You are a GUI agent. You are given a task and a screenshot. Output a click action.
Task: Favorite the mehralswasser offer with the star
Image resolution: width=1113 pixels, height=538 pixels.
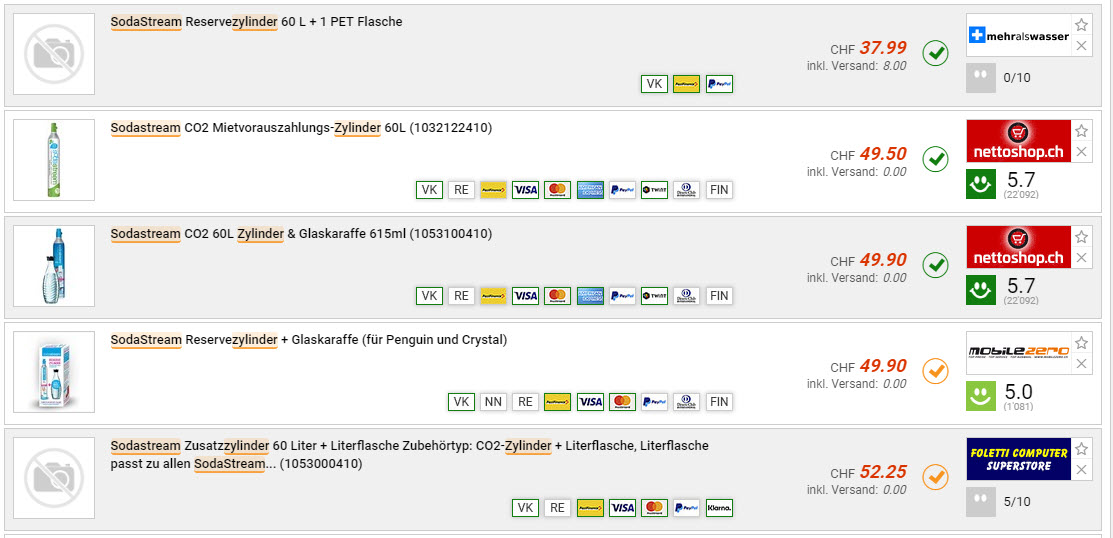[1081, 25]
